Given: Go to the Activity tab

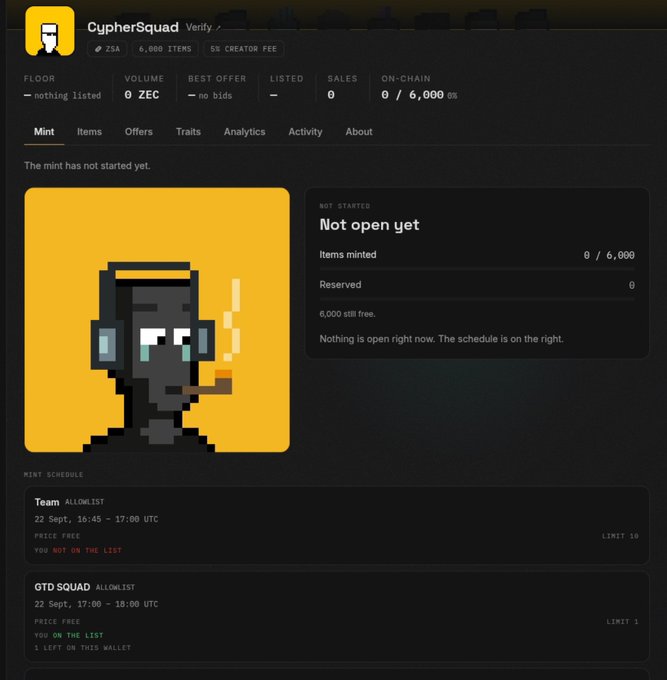Looking at the screenshot, I should coord(305,132).
